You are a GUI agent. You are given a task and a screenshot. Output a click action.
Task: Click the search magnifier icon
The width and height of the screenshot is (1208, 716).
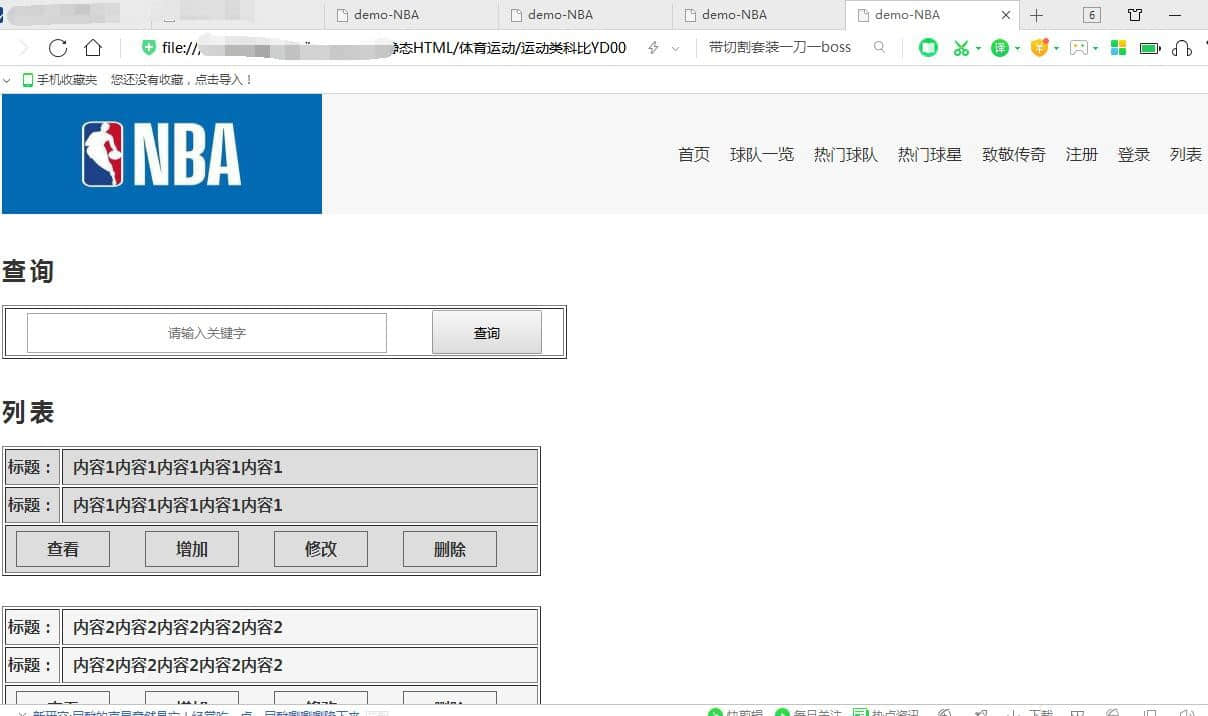coord(879,47)
